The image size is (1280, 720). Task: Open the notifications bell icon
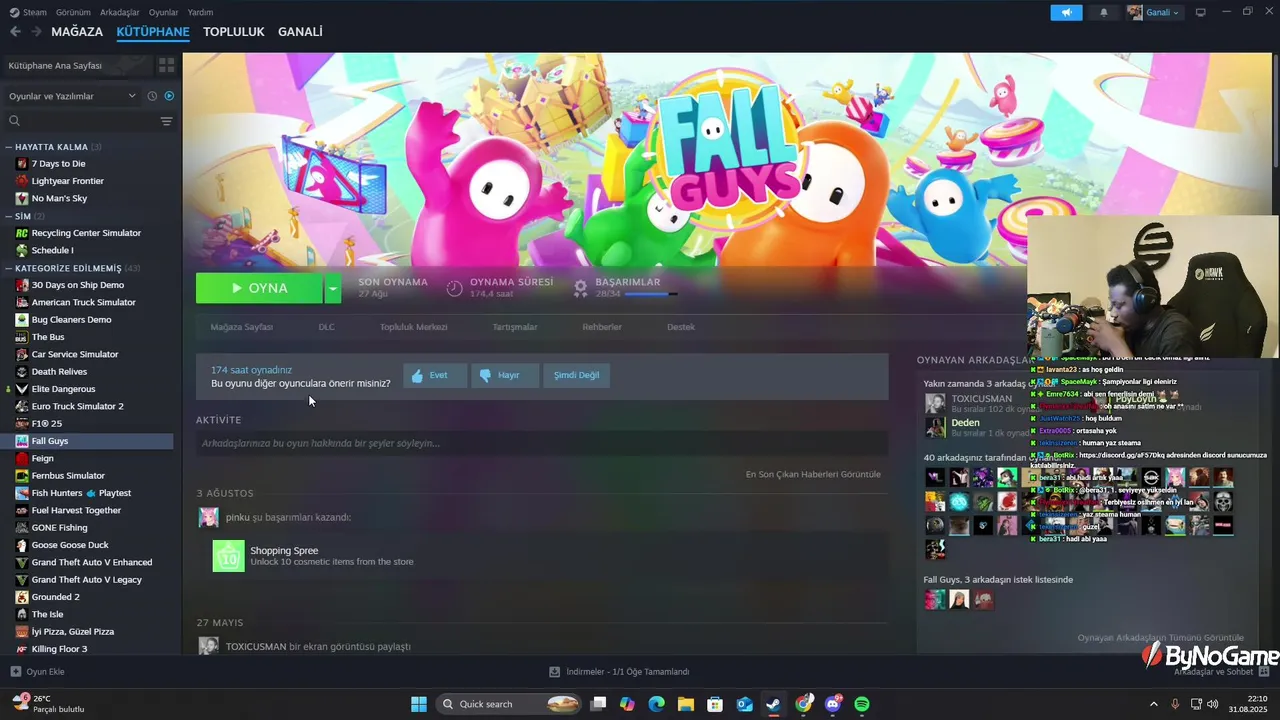[1104, 12]
